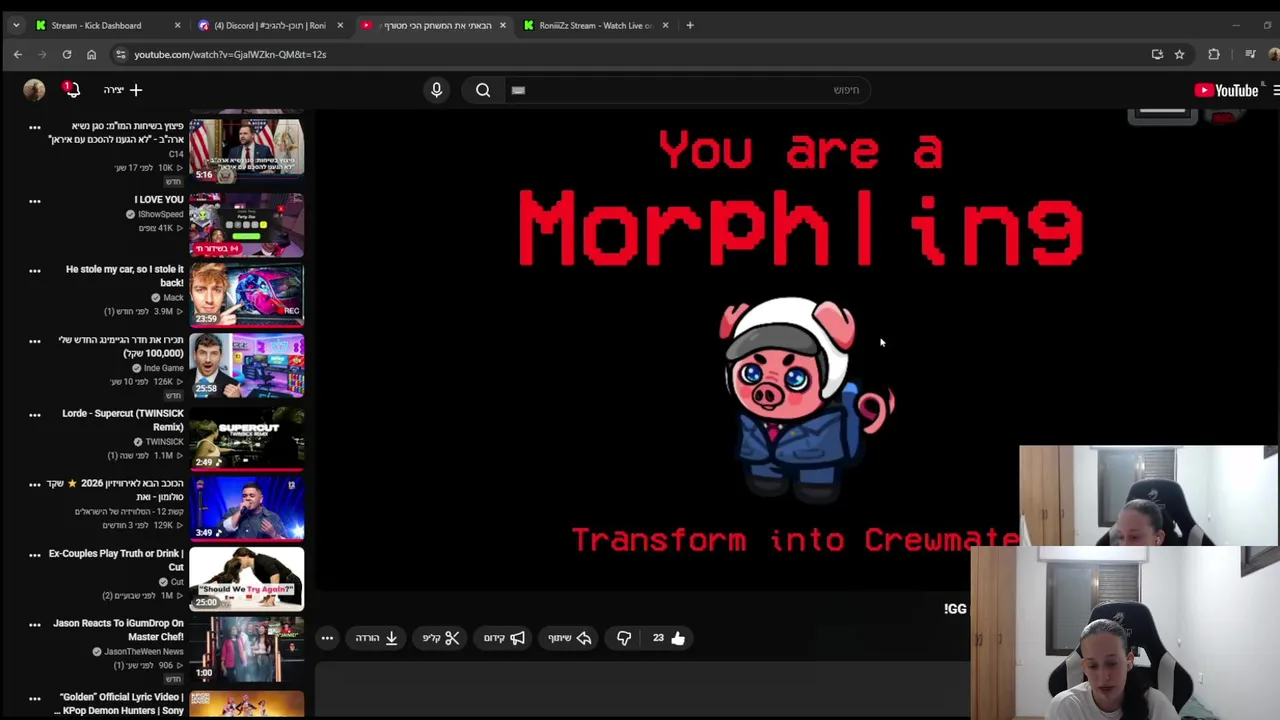Open the 5:16 news video thumbnail

[x=246, y=151]
